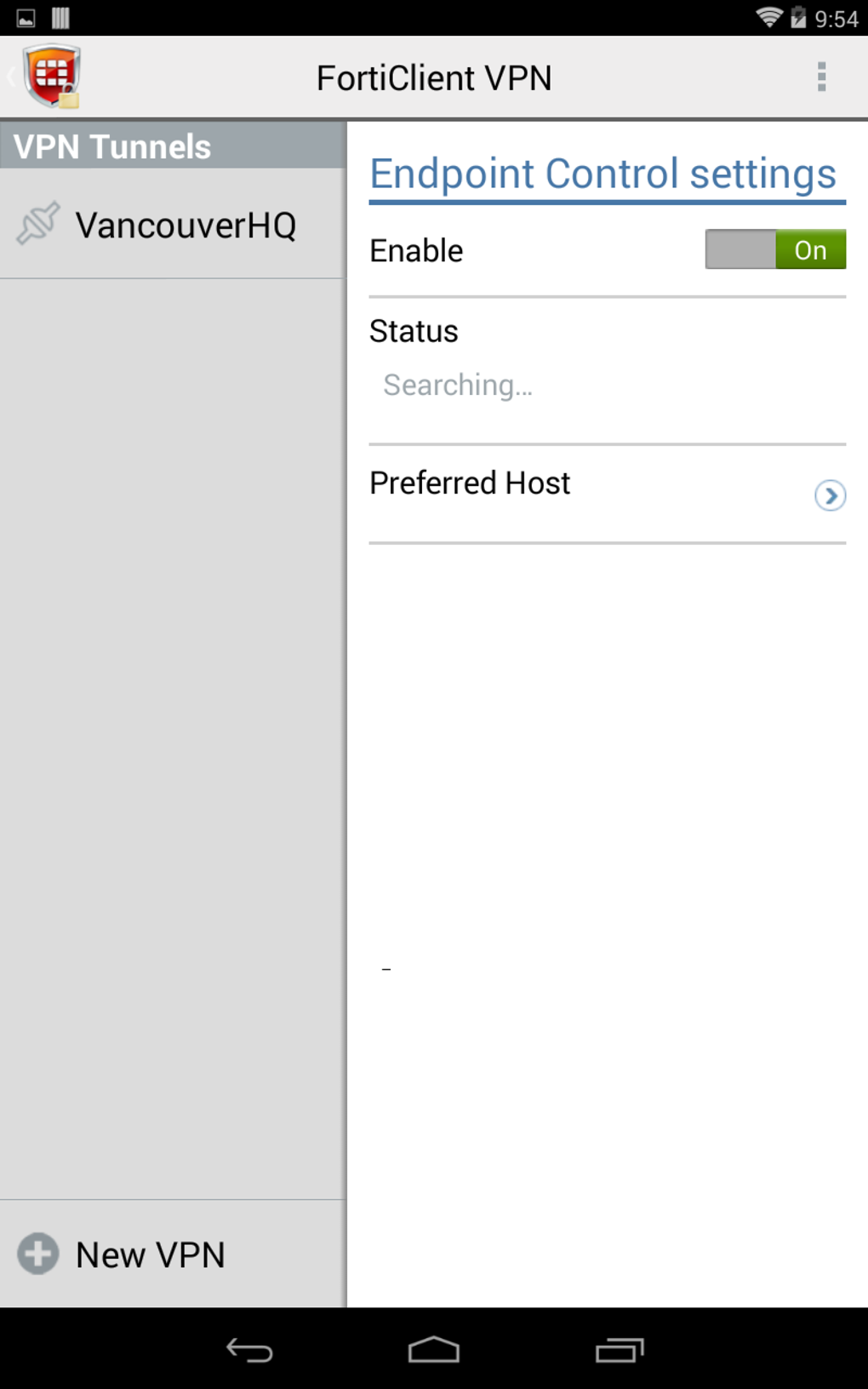Screen dimensions: 868x1389
Task: Tap the FortiClient shield logo icon
Action: click(51, 77)
